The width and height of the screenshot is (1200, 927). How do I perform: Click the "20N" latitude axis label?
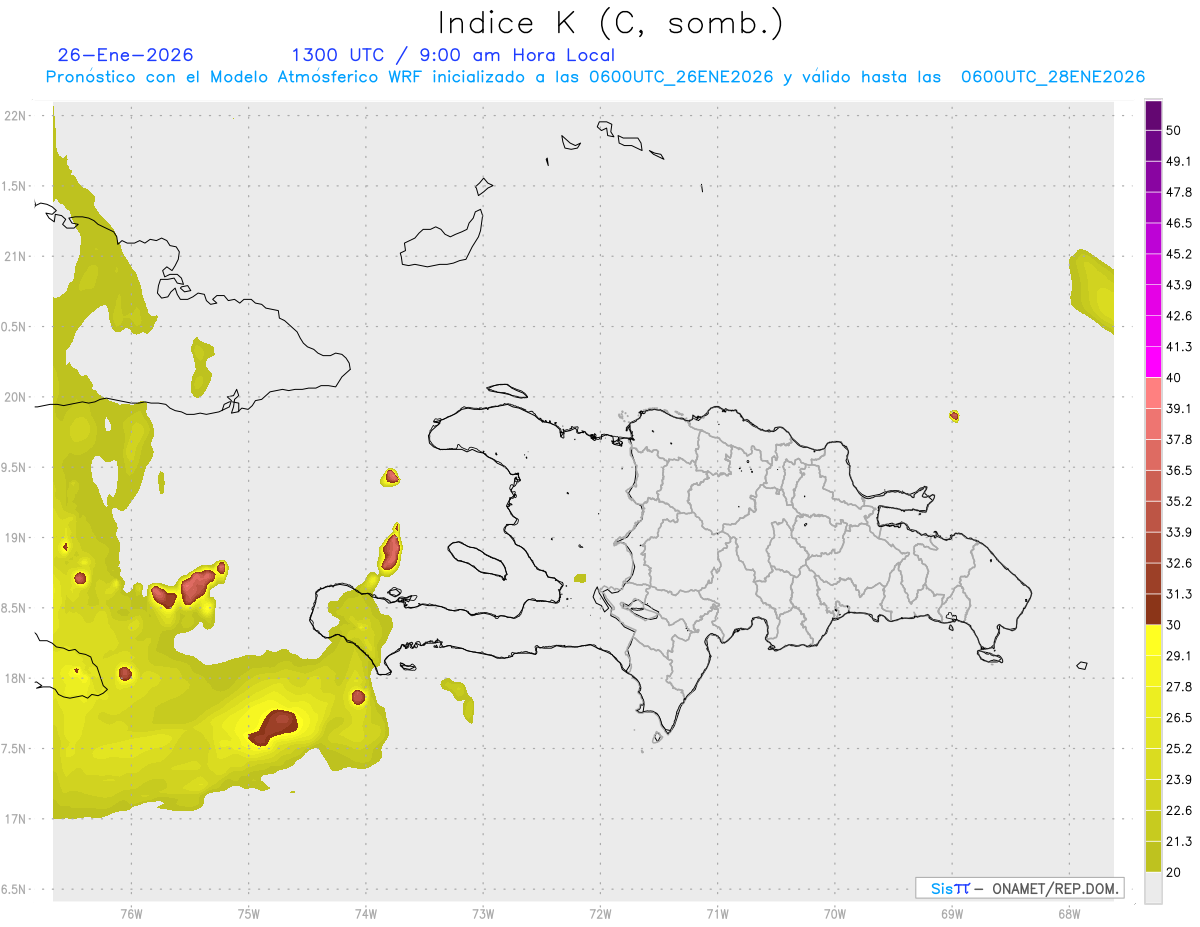[17, 397]
